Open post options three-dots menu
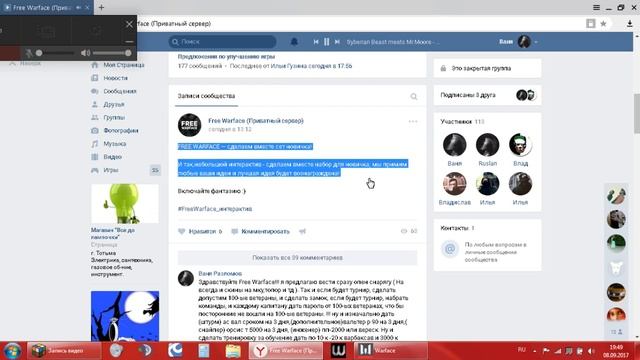Screen dimensions: 640x360 pos(413,121)
